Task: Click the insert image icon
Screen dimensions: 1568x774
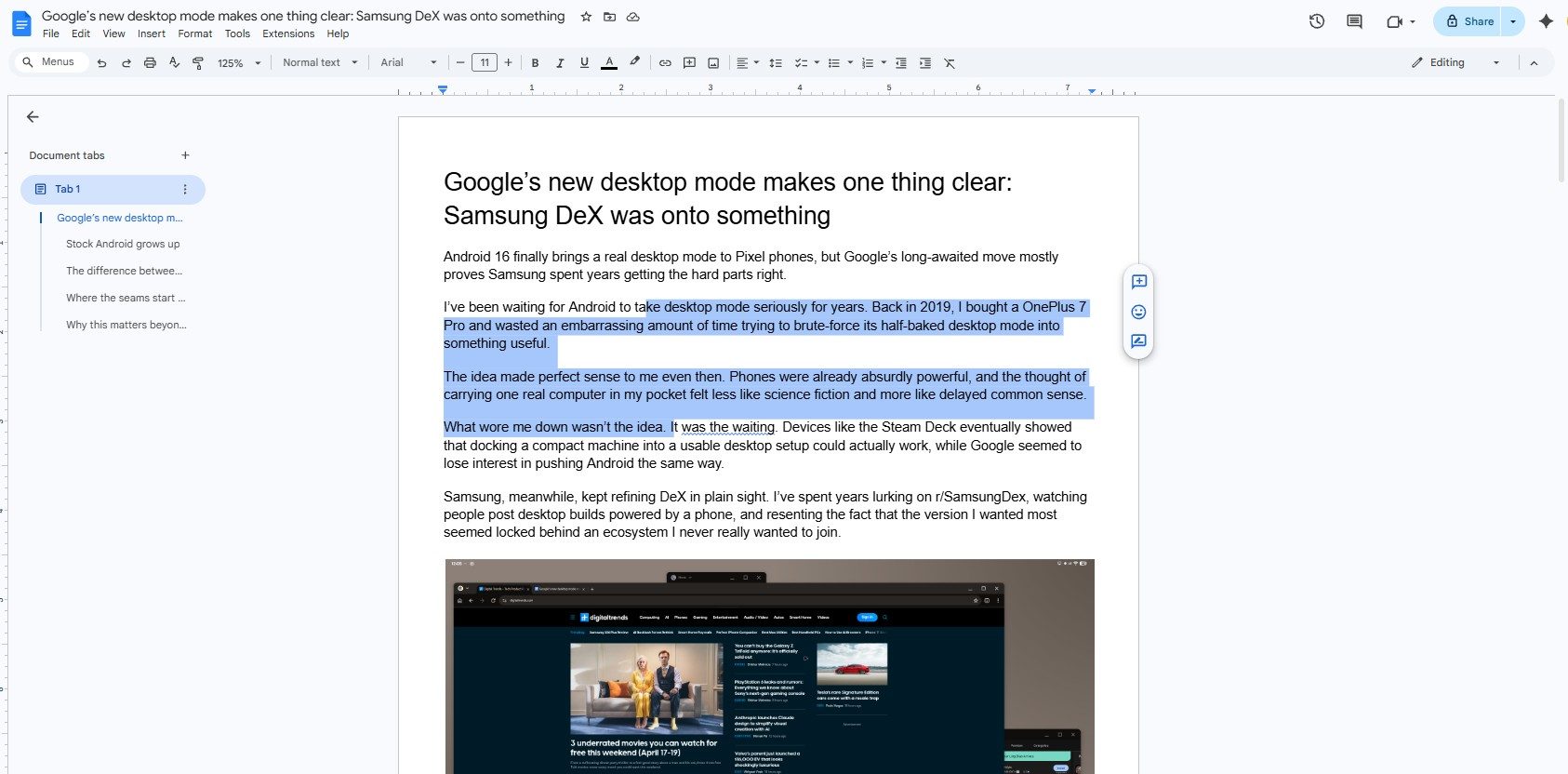Action: coord(713,63)
